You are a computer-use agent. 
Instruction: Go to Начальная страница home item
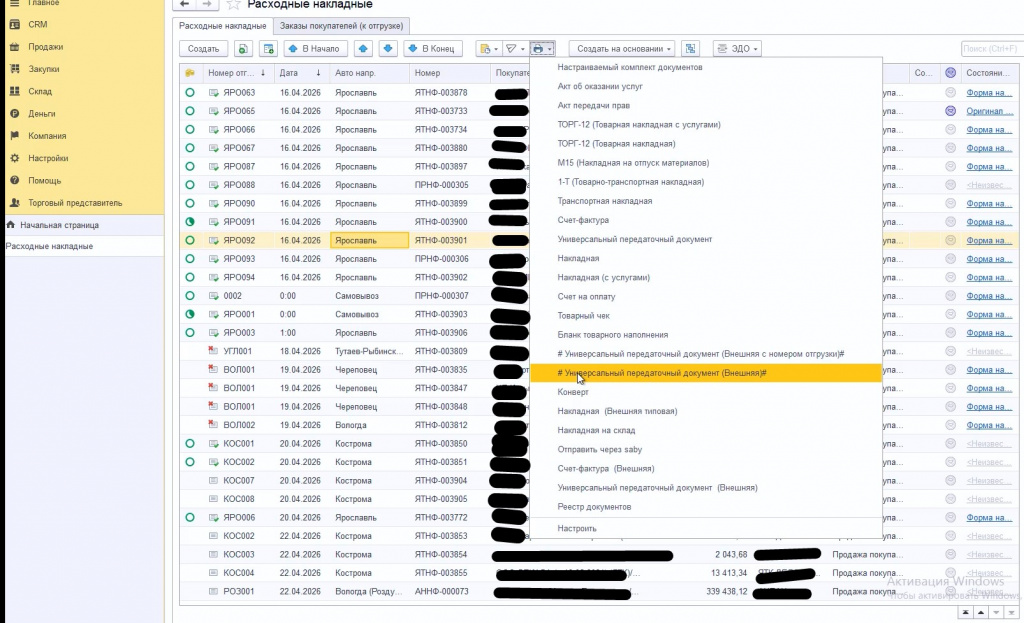[59, 225]
